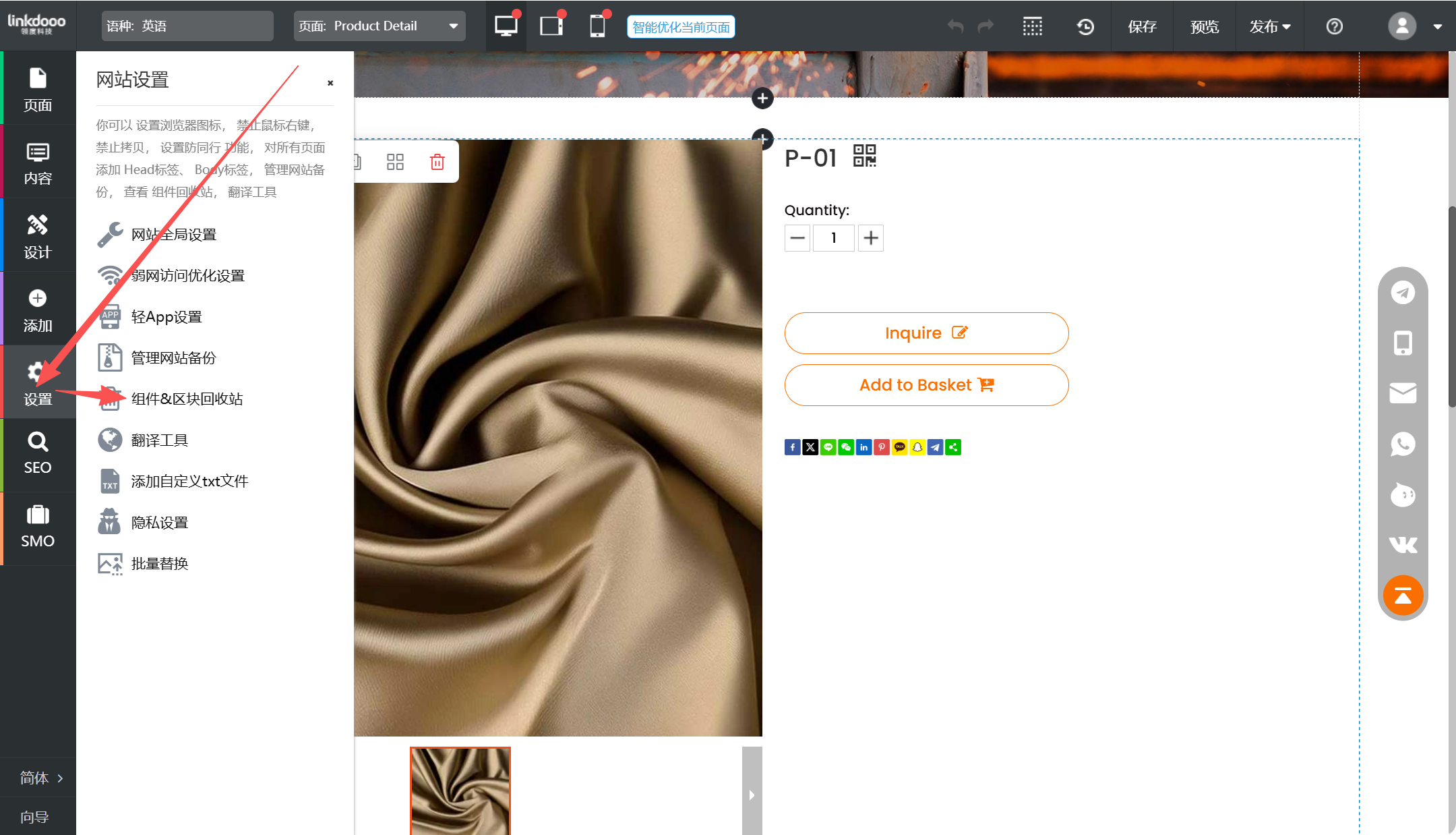Screen dimensions: 1456x835
Task: Open the help question mark icon
Action: point(1334,26)
